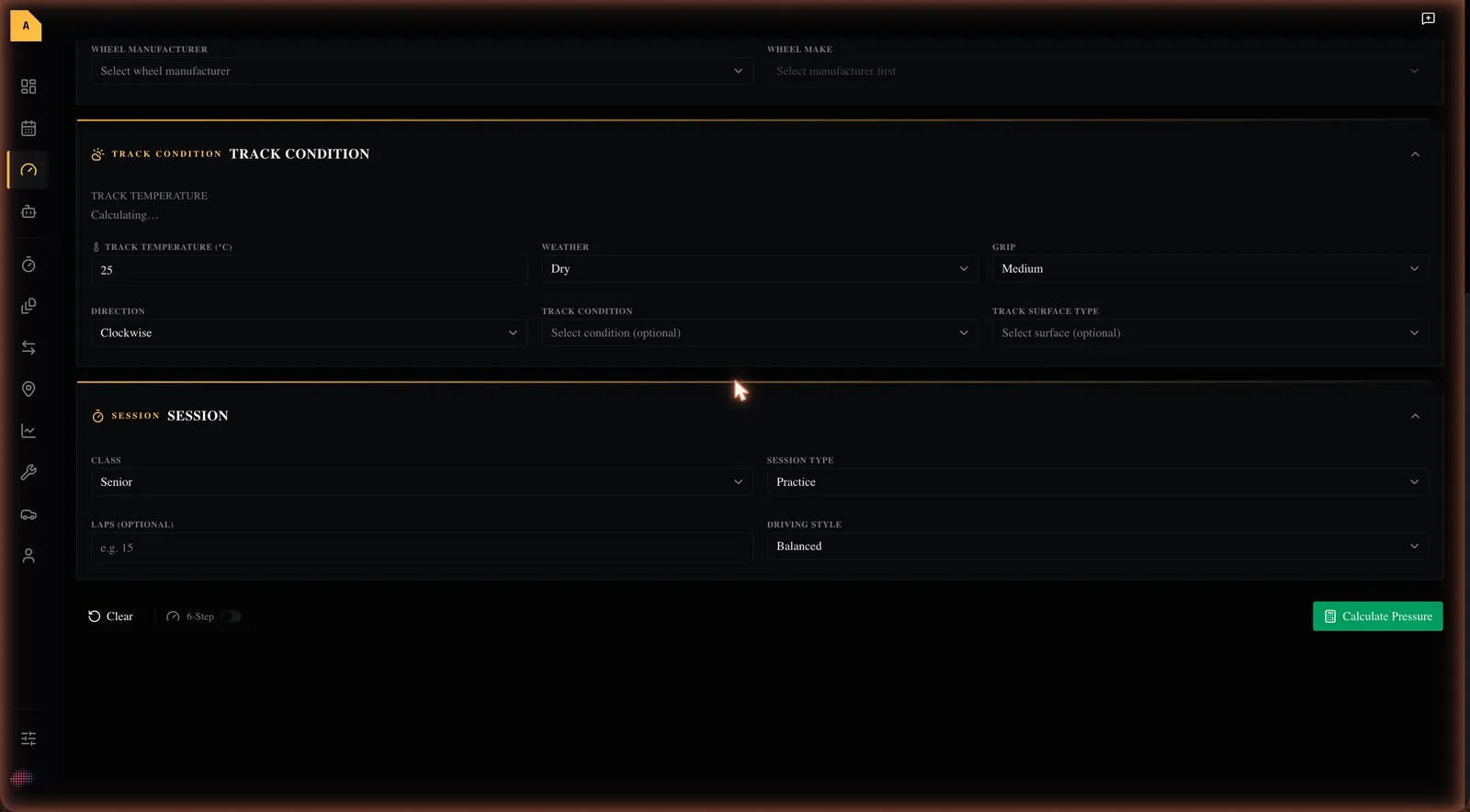Collapse the Session section chevron
The width and height of the screenshot is (1470, 812).
1415,416
